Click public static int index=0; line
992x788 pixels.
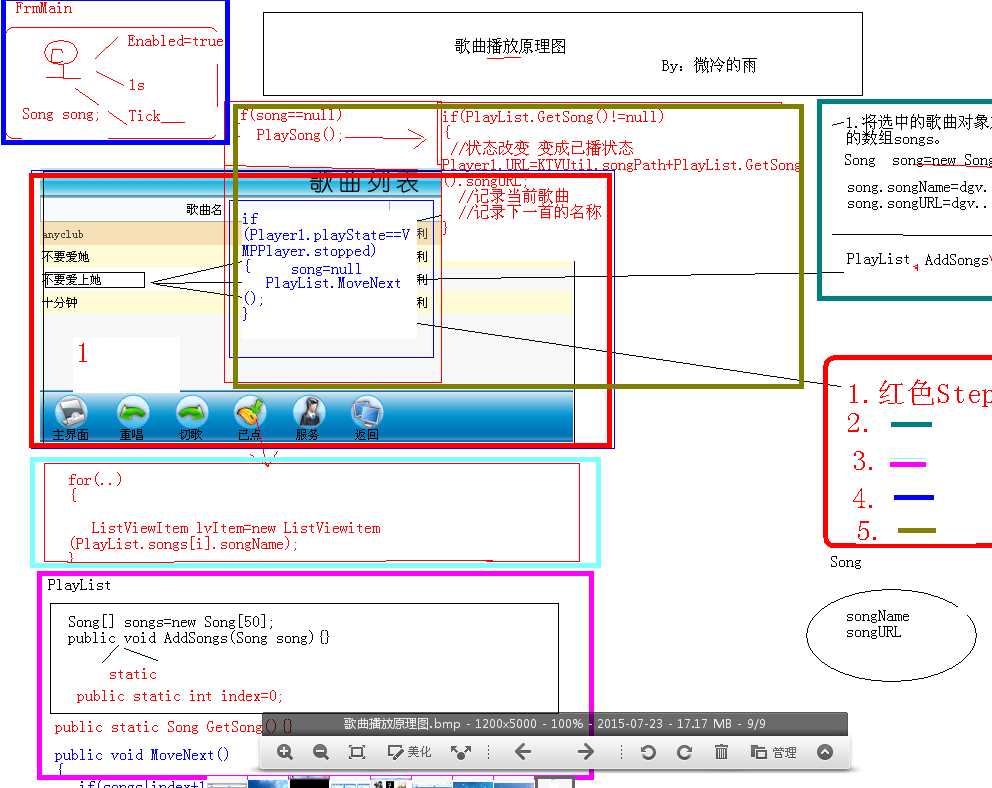pyautogui.click(x=179, y=696)
